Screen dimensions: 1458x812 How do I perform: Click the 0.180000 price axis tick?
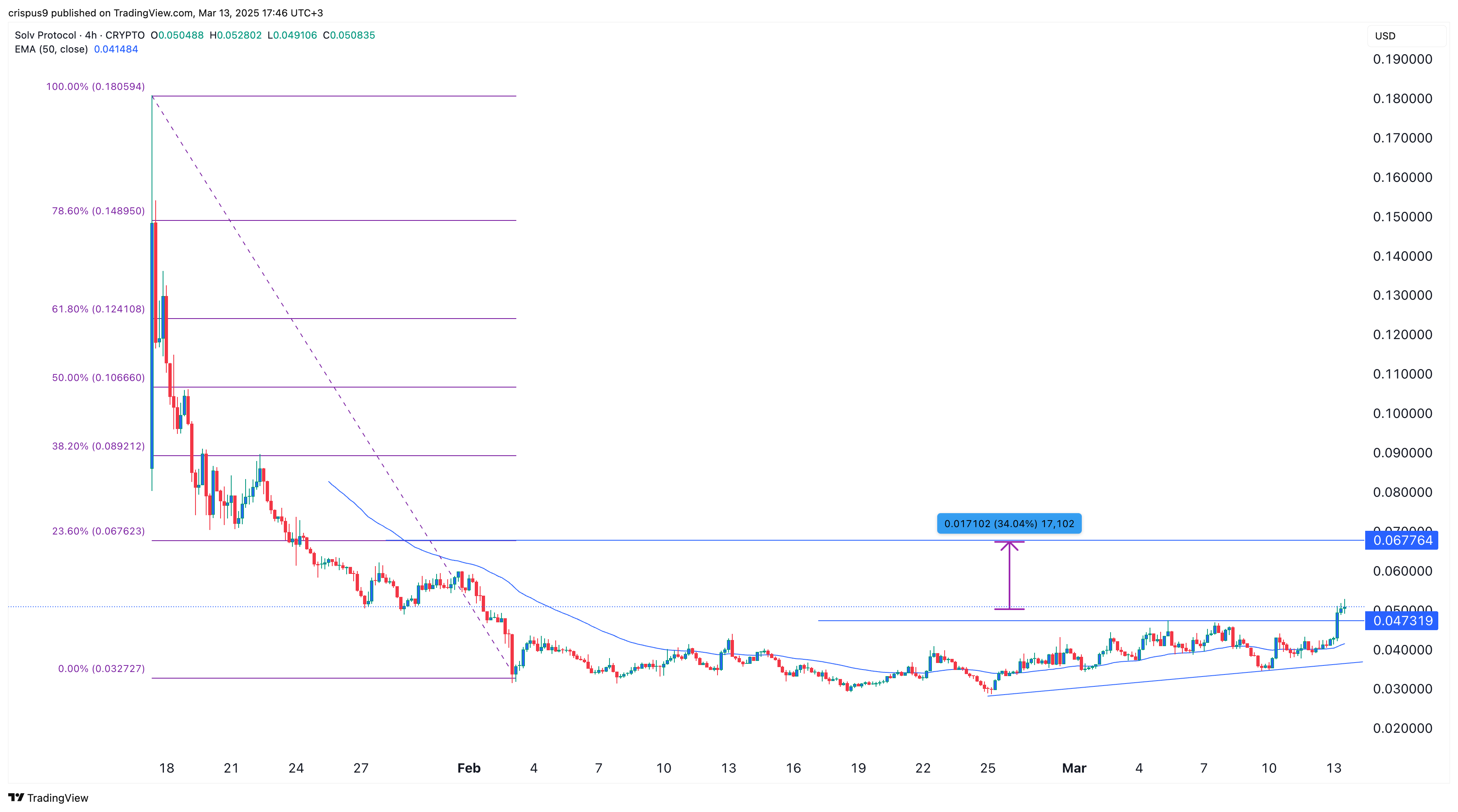coord(1402,99)
